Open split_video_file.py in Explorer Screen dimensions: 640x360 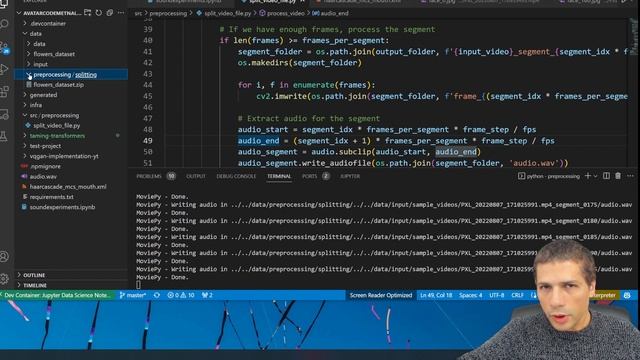coord(57,126)
